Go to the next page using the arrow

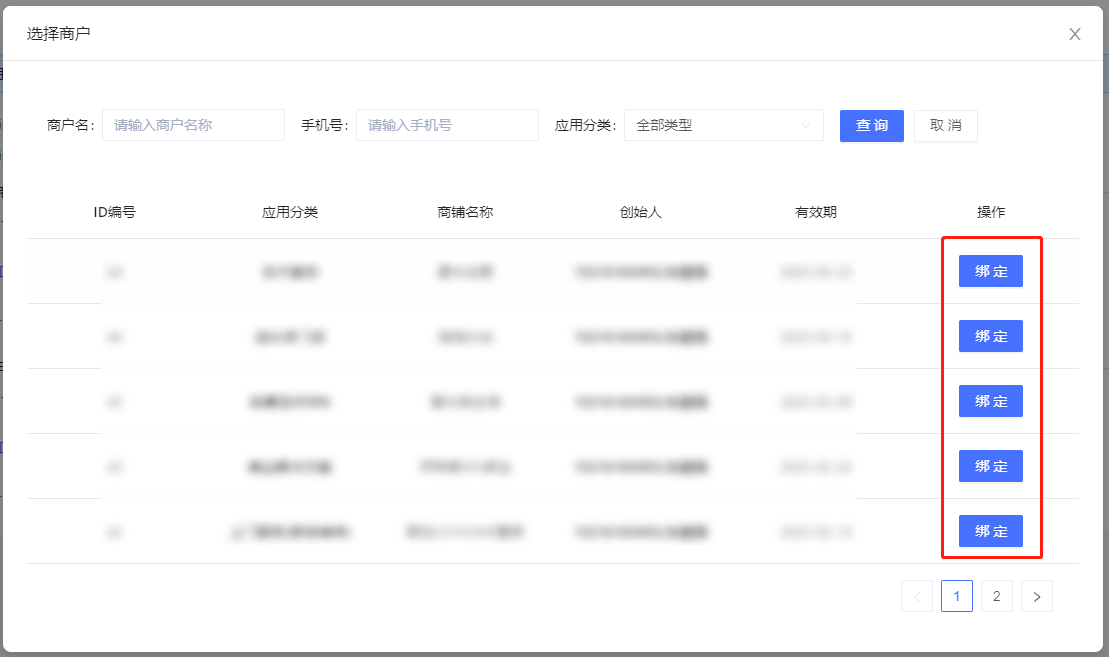1037,596
